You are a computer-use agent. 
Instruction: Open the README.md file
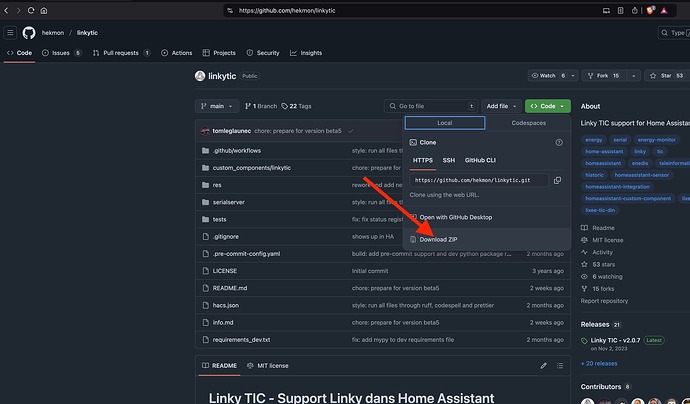230,288
